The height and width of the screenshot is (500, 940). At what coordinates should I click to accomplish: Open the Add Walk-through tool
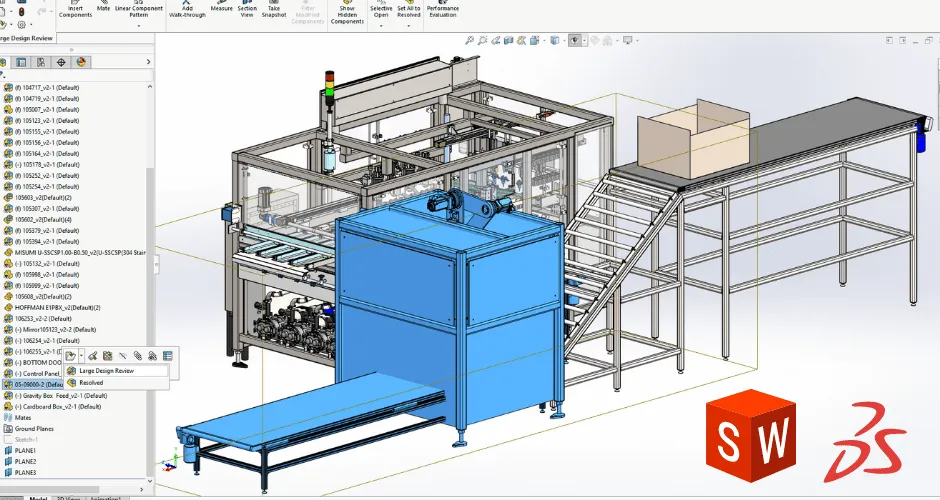click(x=187, y=11)
